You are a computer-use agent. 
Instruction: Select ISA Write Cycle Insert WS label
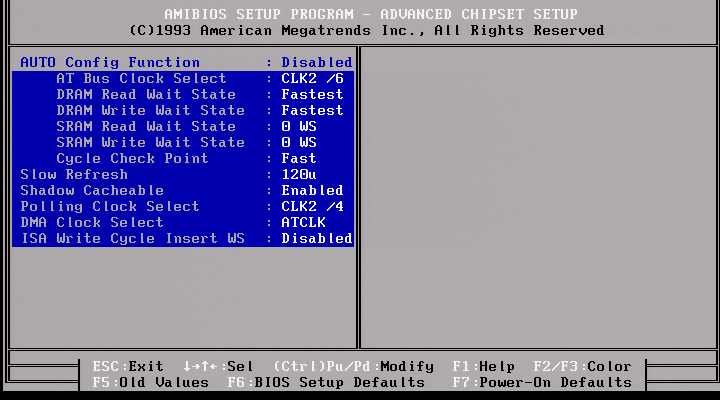pos(133,238)
